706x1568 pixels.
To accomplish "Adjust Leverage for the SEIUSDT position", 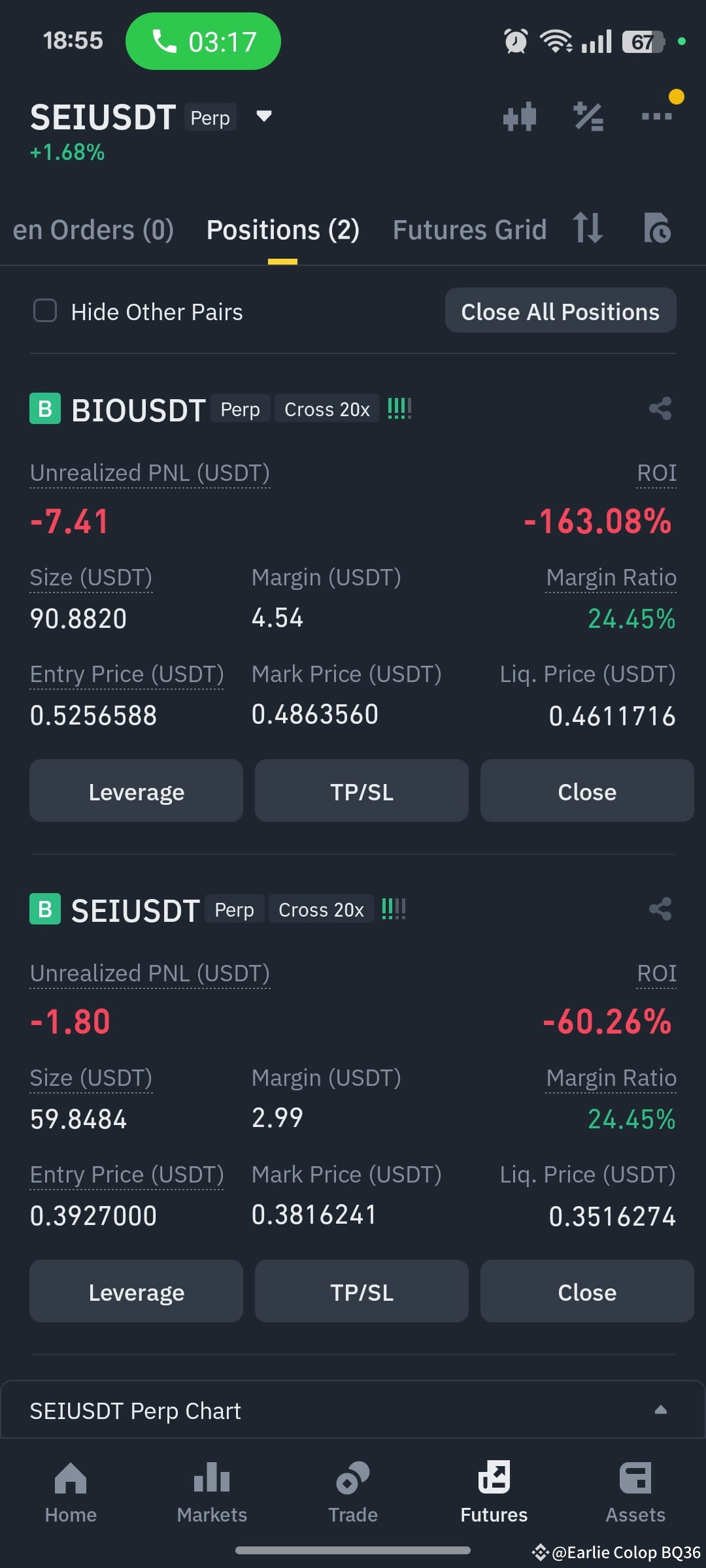I will [x=136, y=1292].
